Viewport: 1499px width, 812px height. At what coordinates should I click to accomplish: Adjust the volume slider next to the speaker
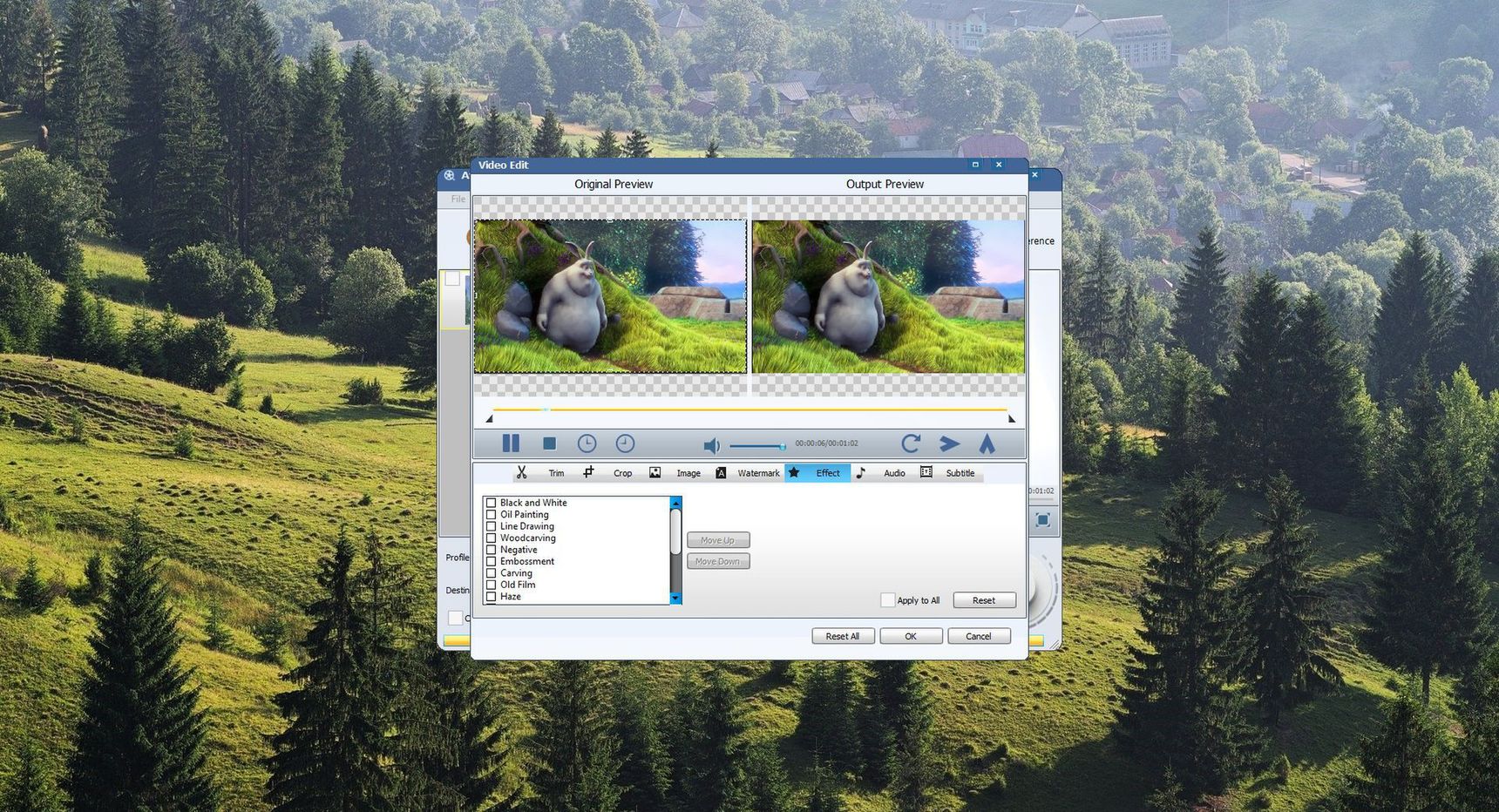758,446
